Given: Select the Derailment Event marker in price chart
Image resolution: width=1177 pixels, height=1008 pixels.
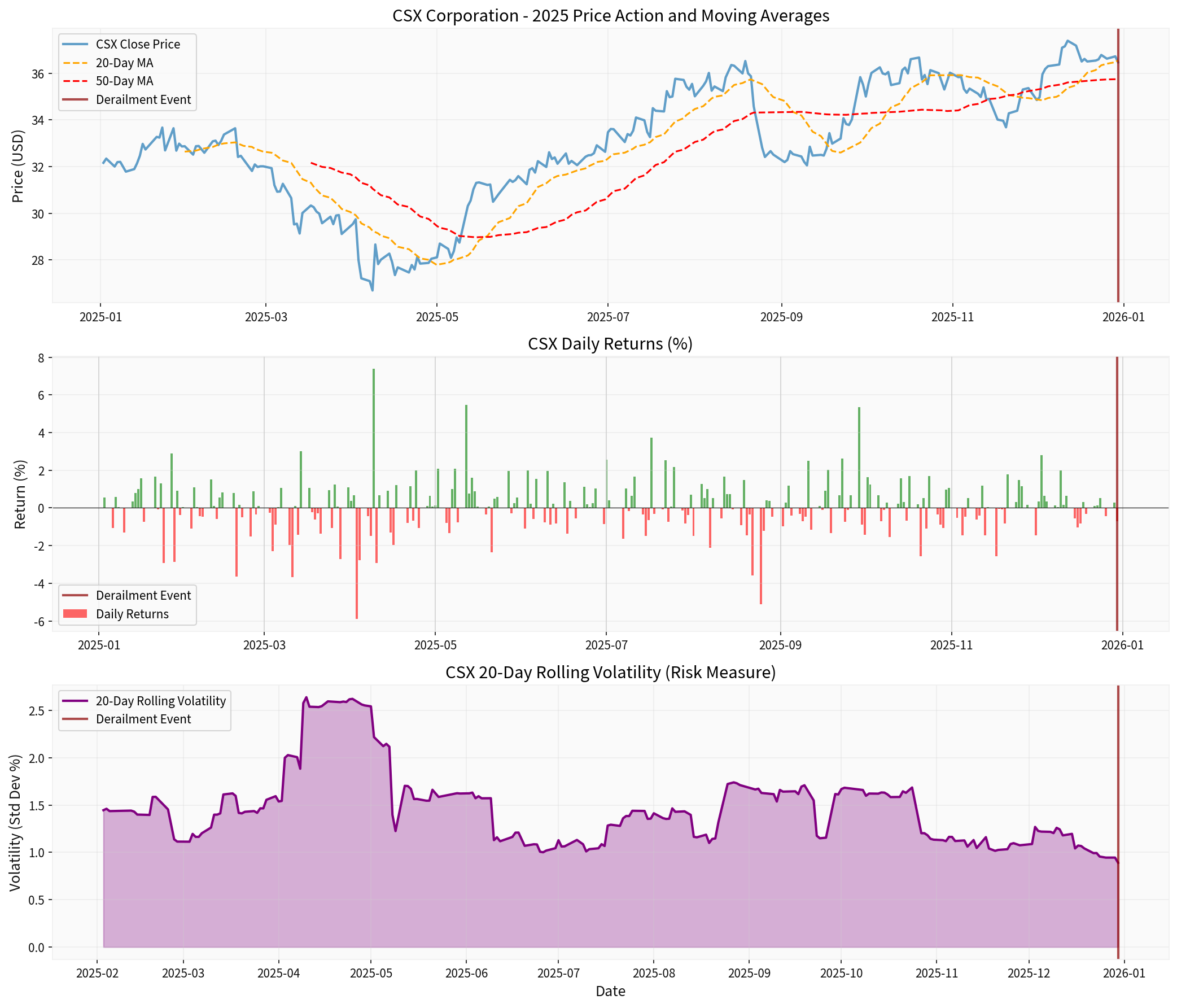Looking at the screenshot, I should (x=1118, y=171).
